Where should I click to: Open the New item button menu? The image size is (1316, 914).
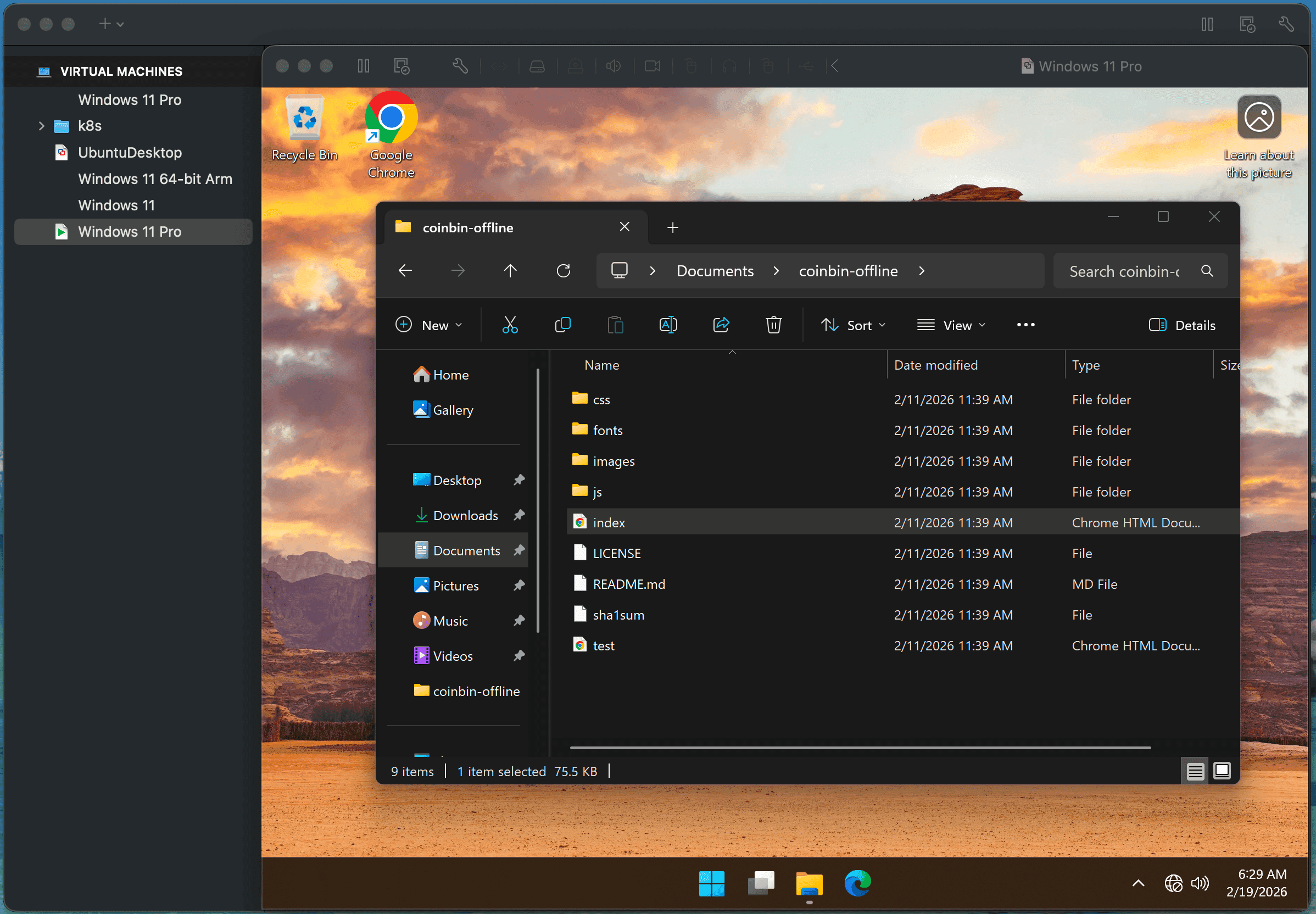coord(430,325)
